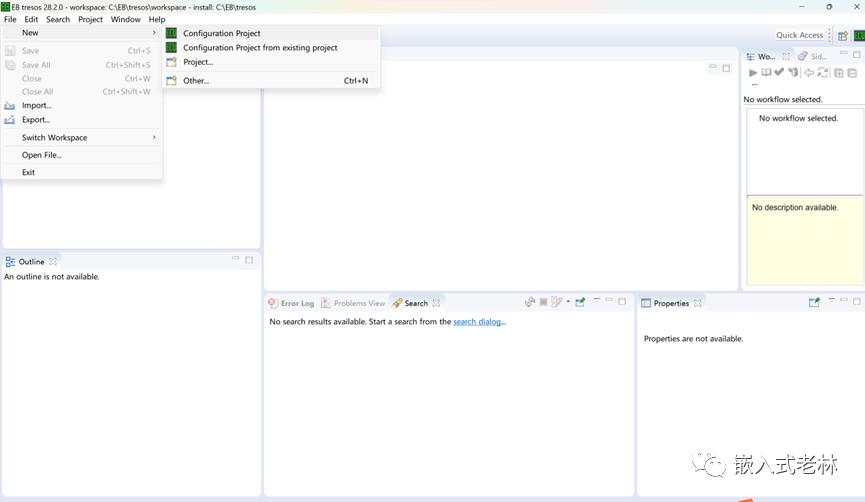Open the workflow view menu dropdown
Viewport: 865px width, 502px height.
click(x=755, y=85)
